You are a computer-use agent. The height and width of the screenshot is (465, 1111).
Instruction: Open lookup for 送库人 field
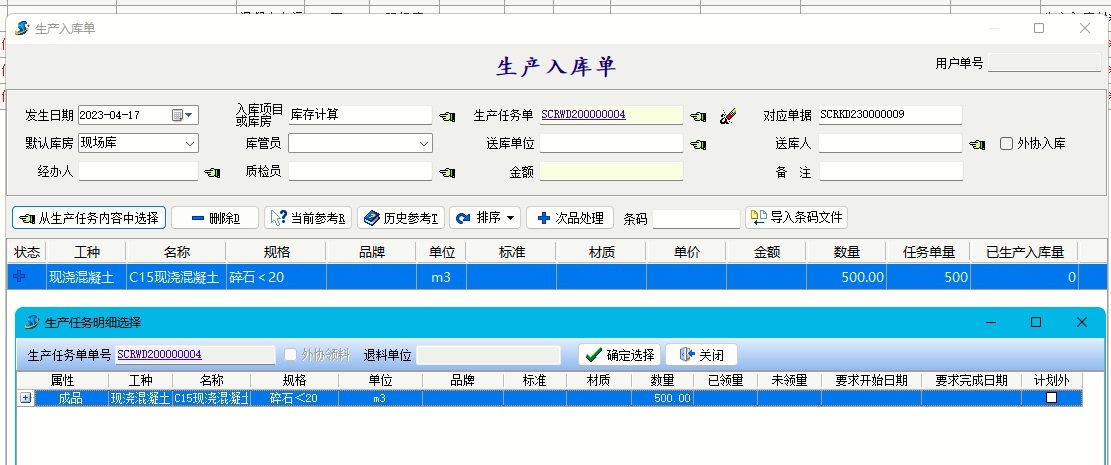pos(977,145)
